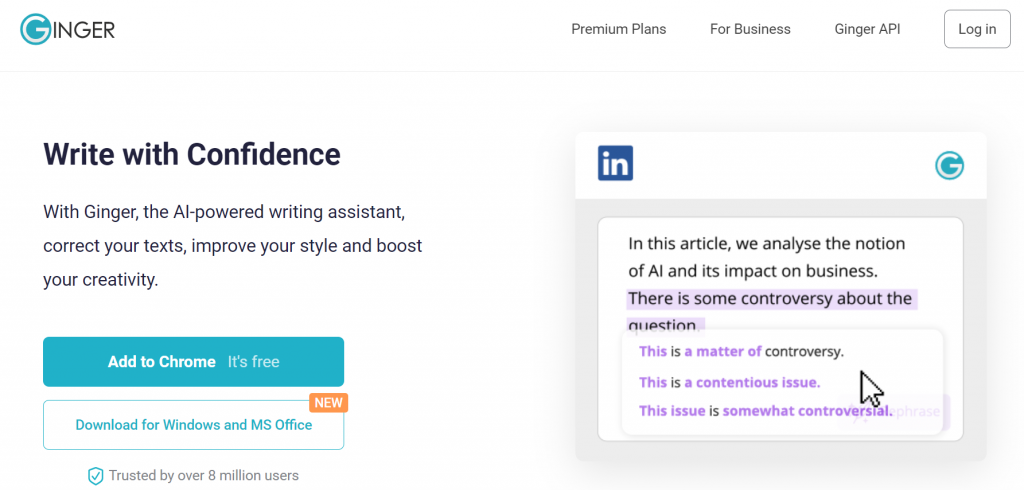1024x490 pixels.
Task: Click the shield checkmark trust icon
Action: click(95, 476)
